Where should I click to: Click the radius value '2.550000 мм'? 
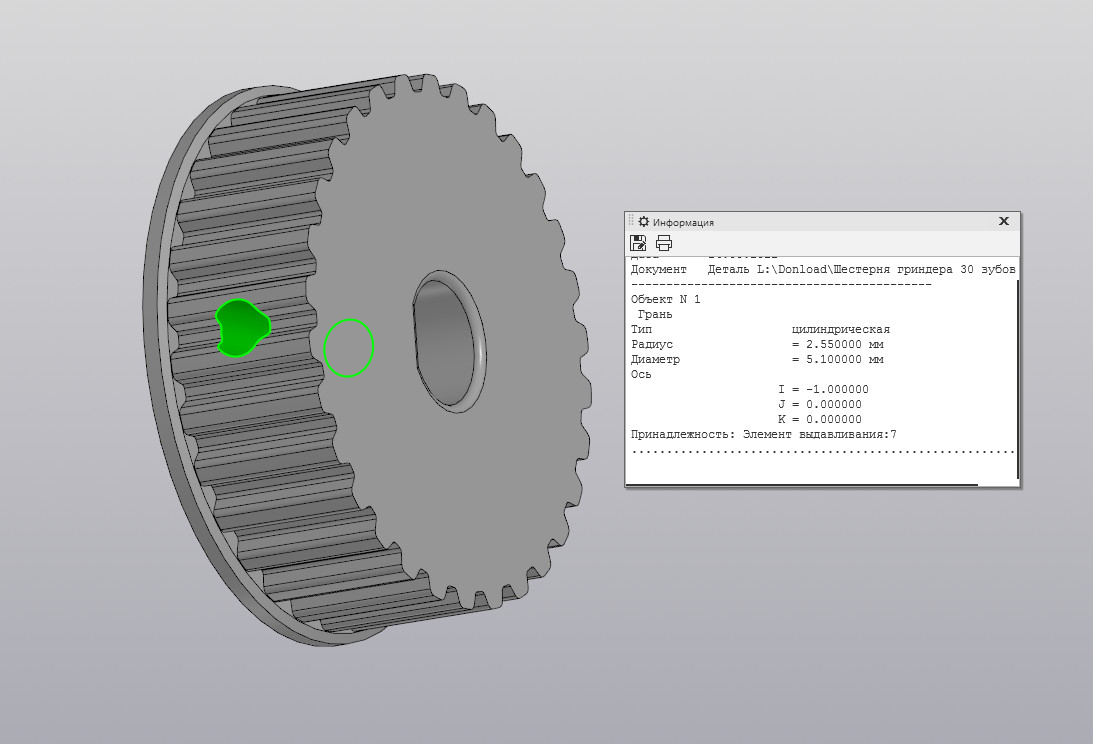(845, 344)
